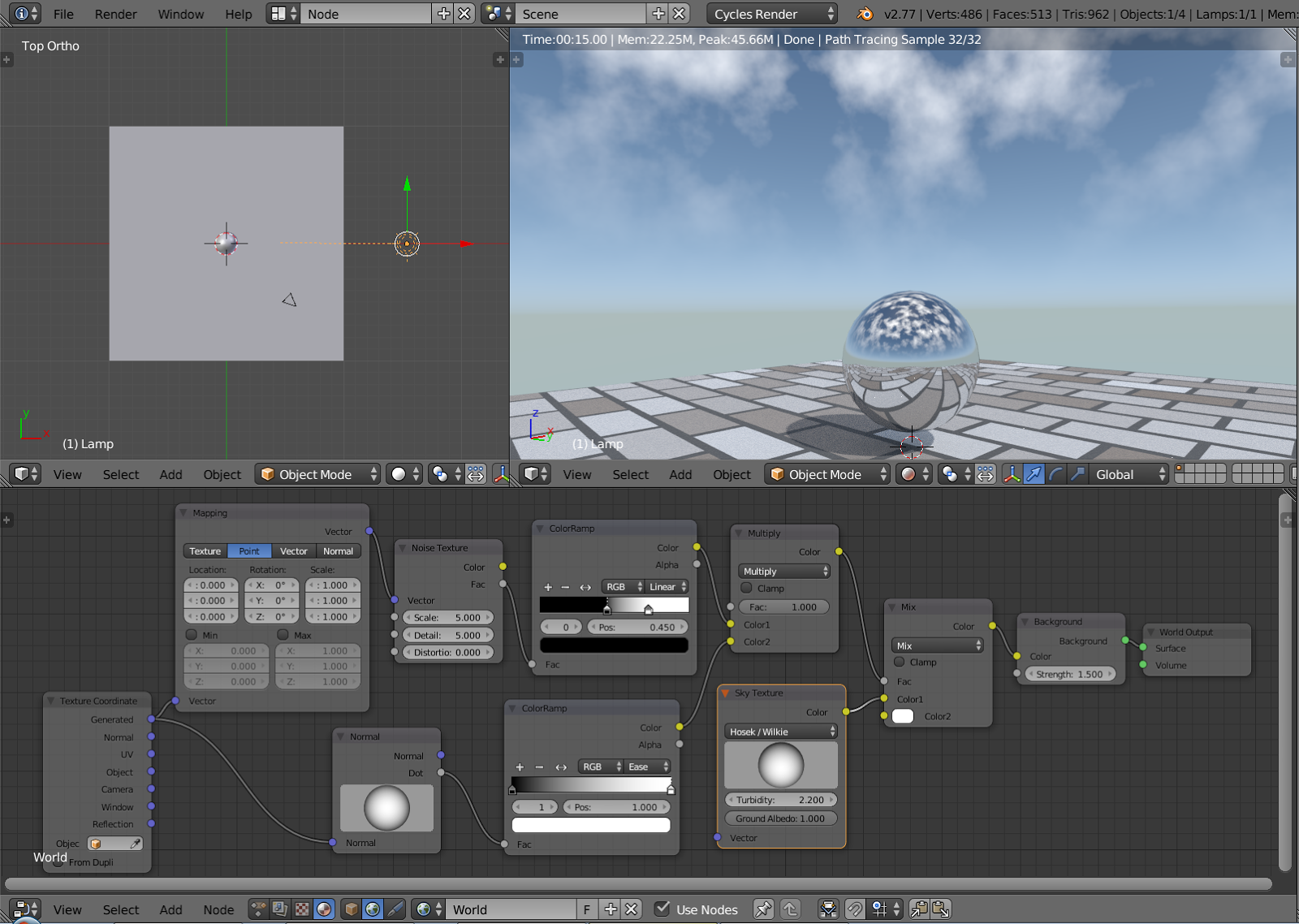Enable Clamp on the Multiply node
The image size is (1299, 924).
point(747,588)
